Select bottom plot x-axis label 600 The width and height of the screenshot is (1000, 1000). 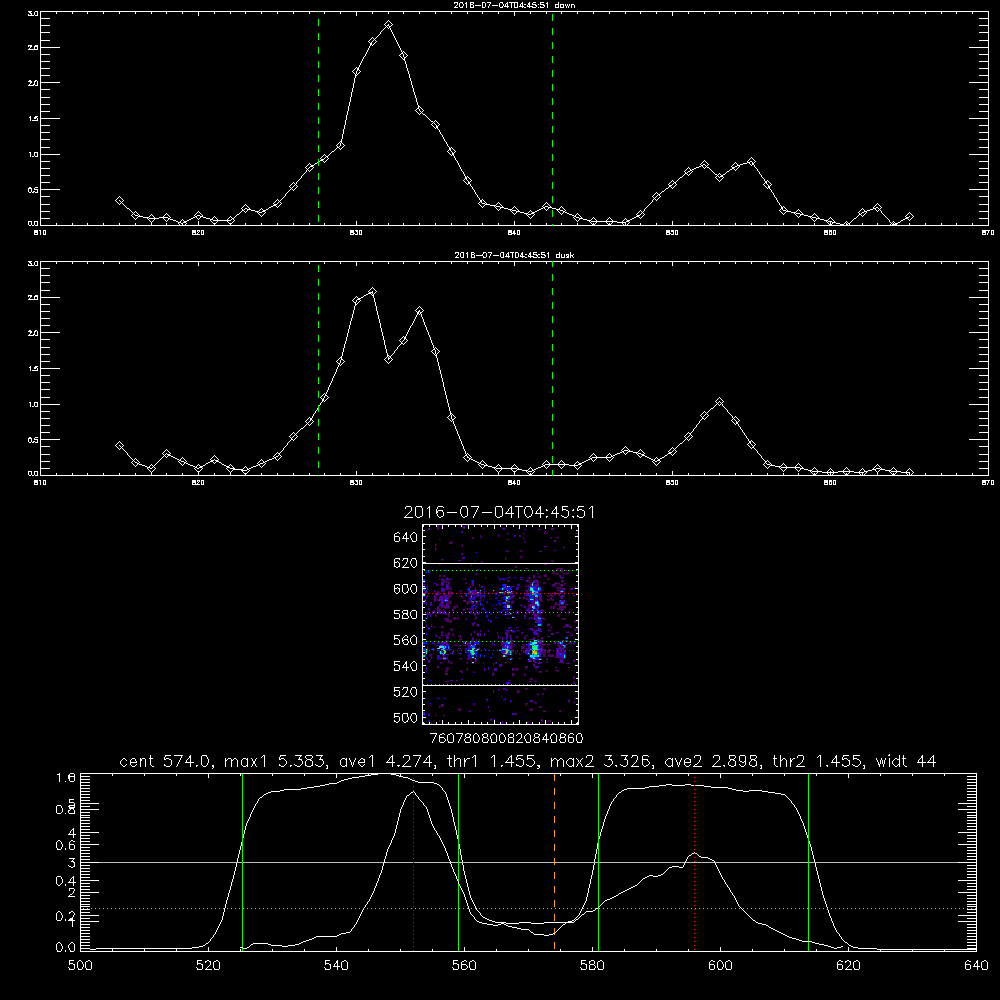point(720,966)
